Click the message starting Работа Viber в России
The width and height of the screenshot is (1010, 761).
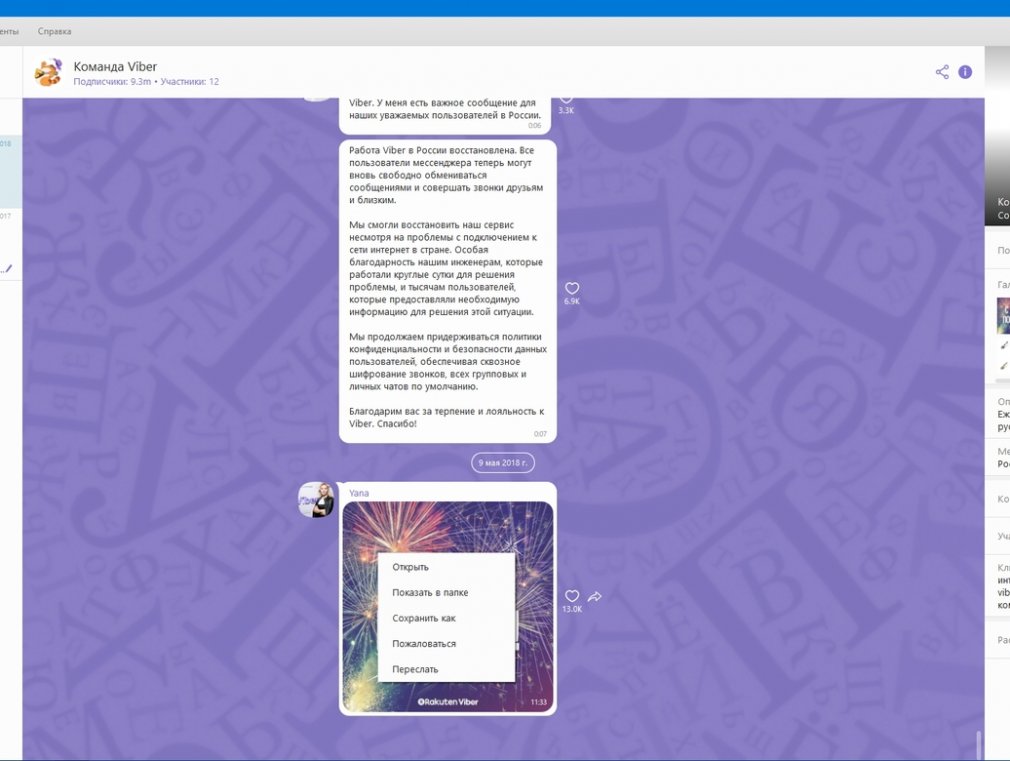448,291
